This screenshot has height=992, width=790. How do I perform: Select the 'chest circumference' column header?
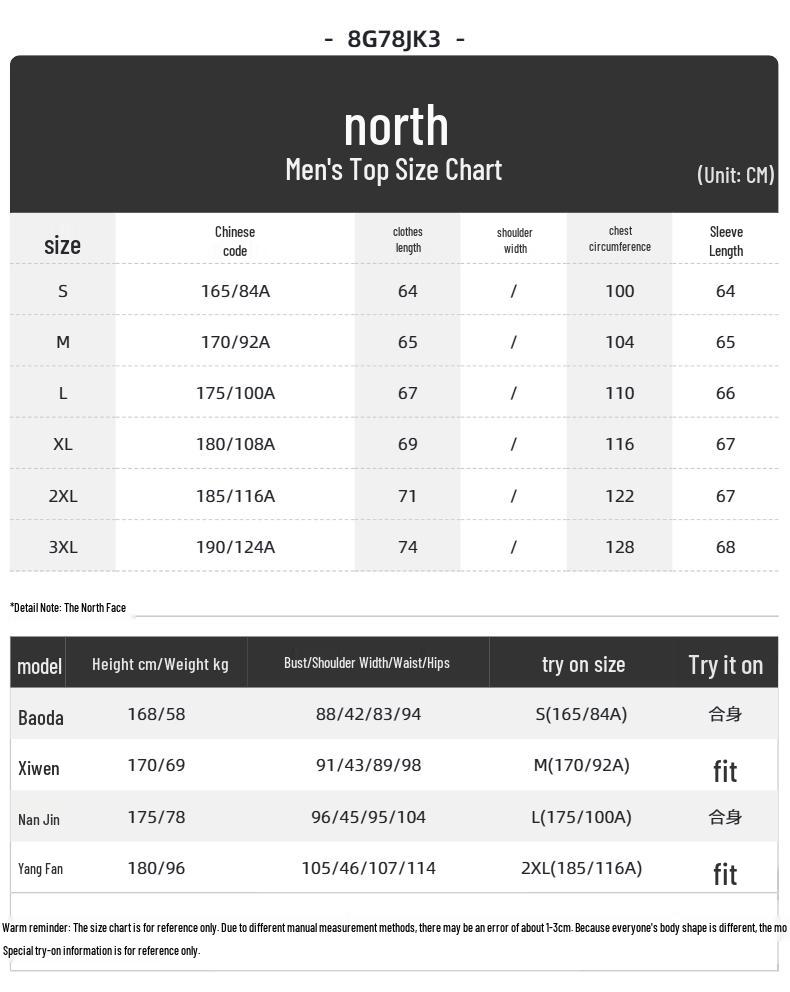(620, 239)
